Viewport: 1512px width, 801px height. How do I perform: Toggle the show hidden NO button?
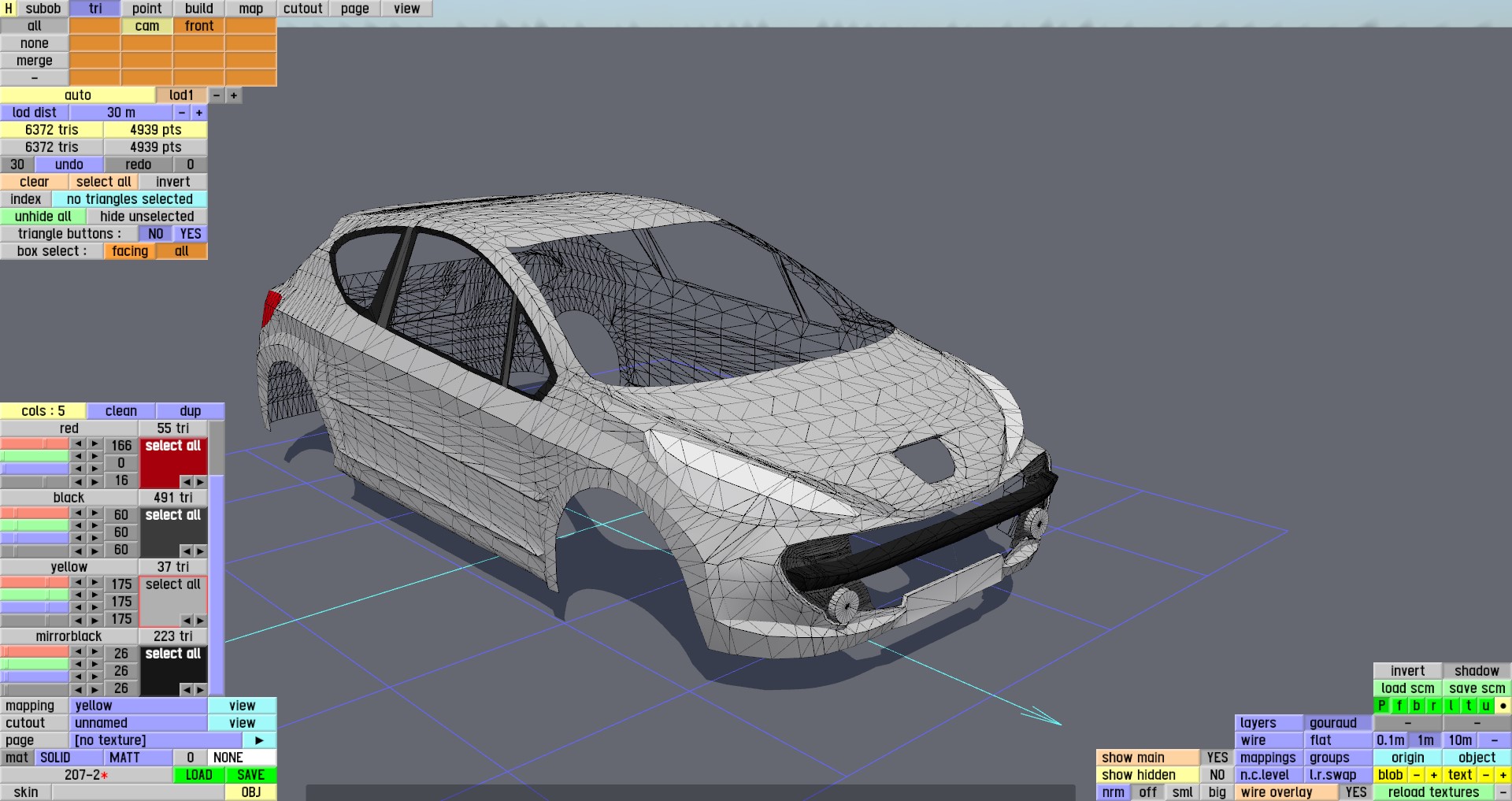pos(1217,775)
